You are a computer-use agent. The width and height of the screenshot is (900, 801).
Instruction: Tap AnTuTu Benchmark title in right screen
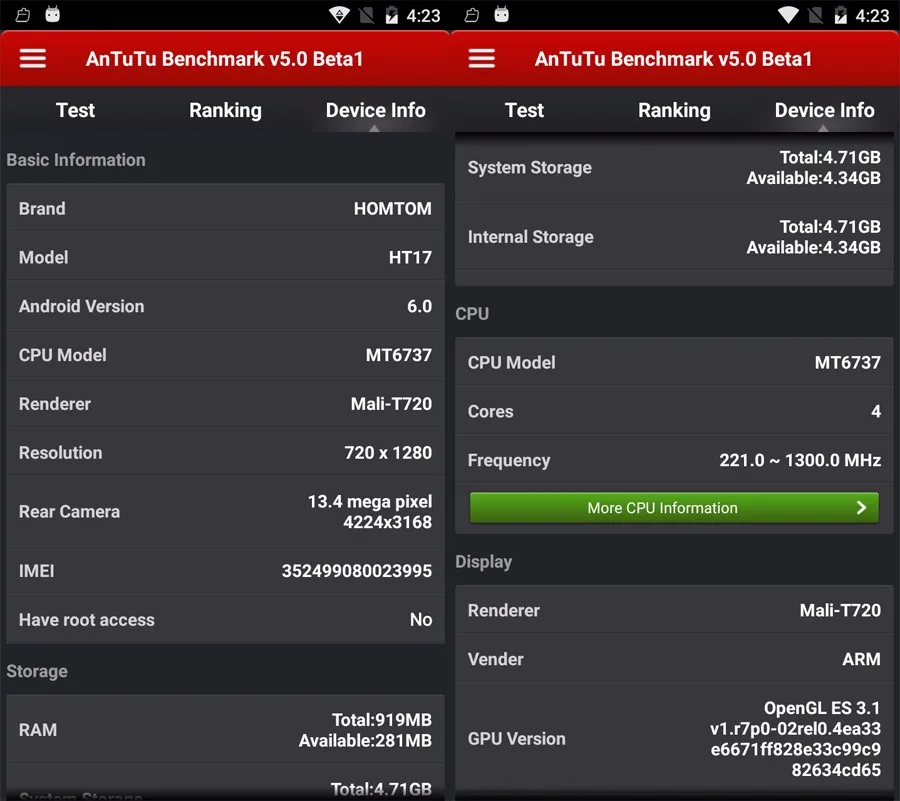tap(673, 59)
